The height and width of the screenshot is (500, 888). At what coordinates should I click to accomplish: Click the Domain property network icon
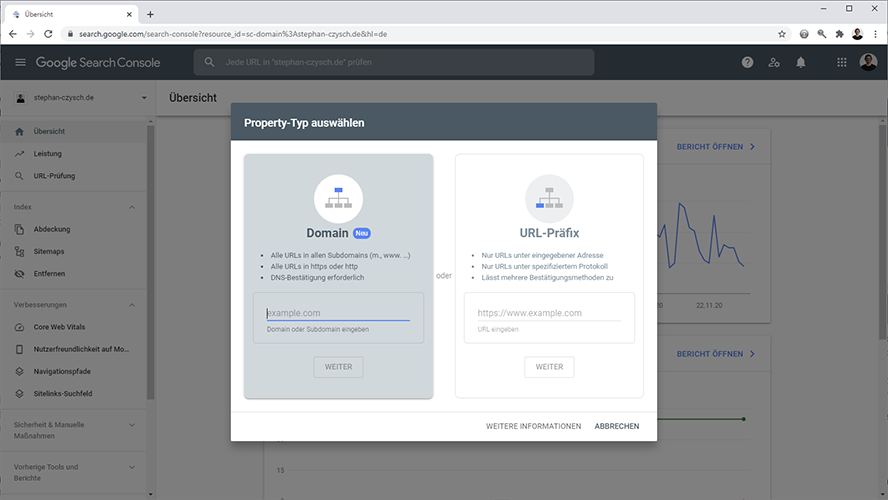pyautogui.click(x=338, y=199)
